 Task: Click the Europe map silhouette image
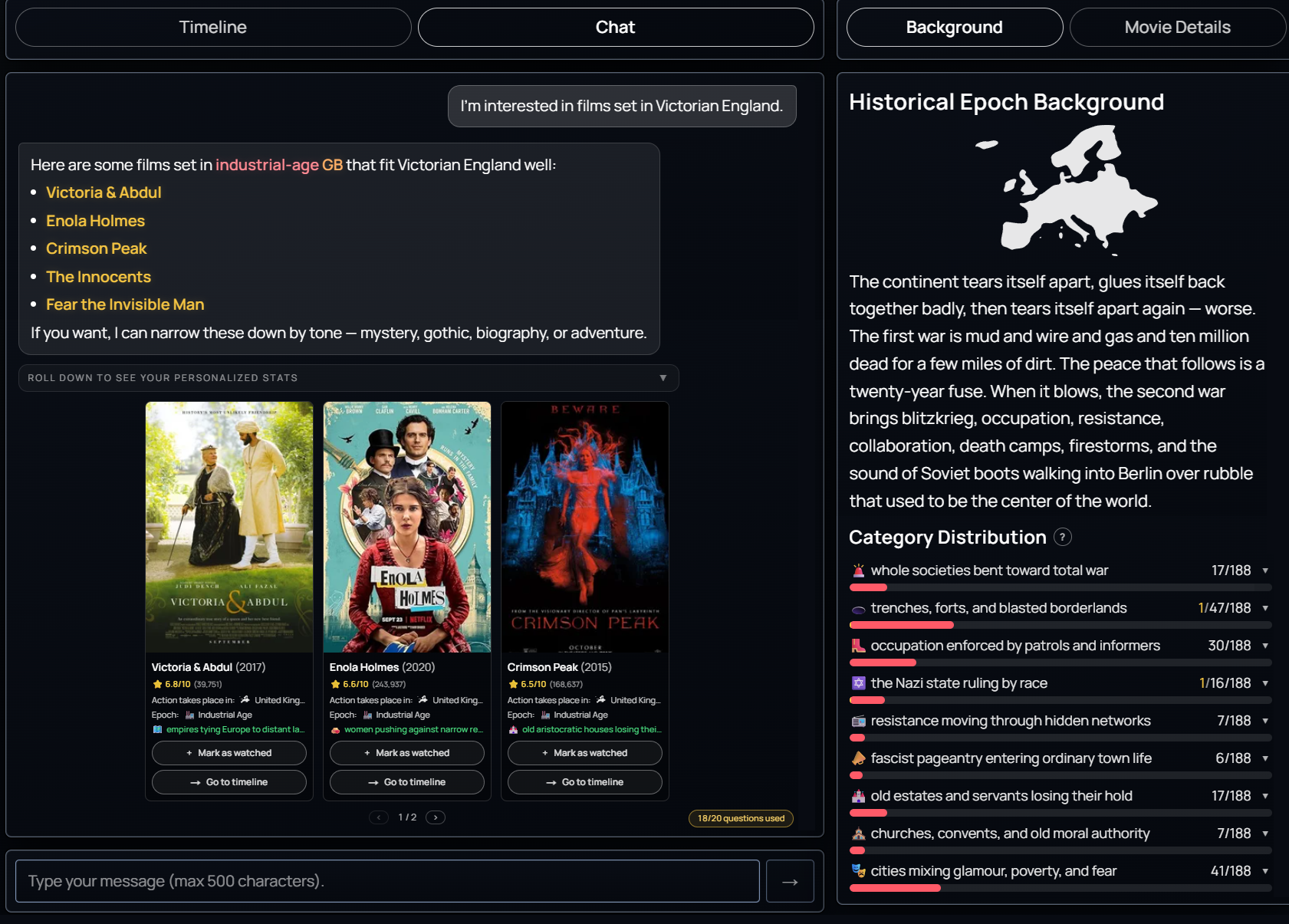pos(1066,189)
